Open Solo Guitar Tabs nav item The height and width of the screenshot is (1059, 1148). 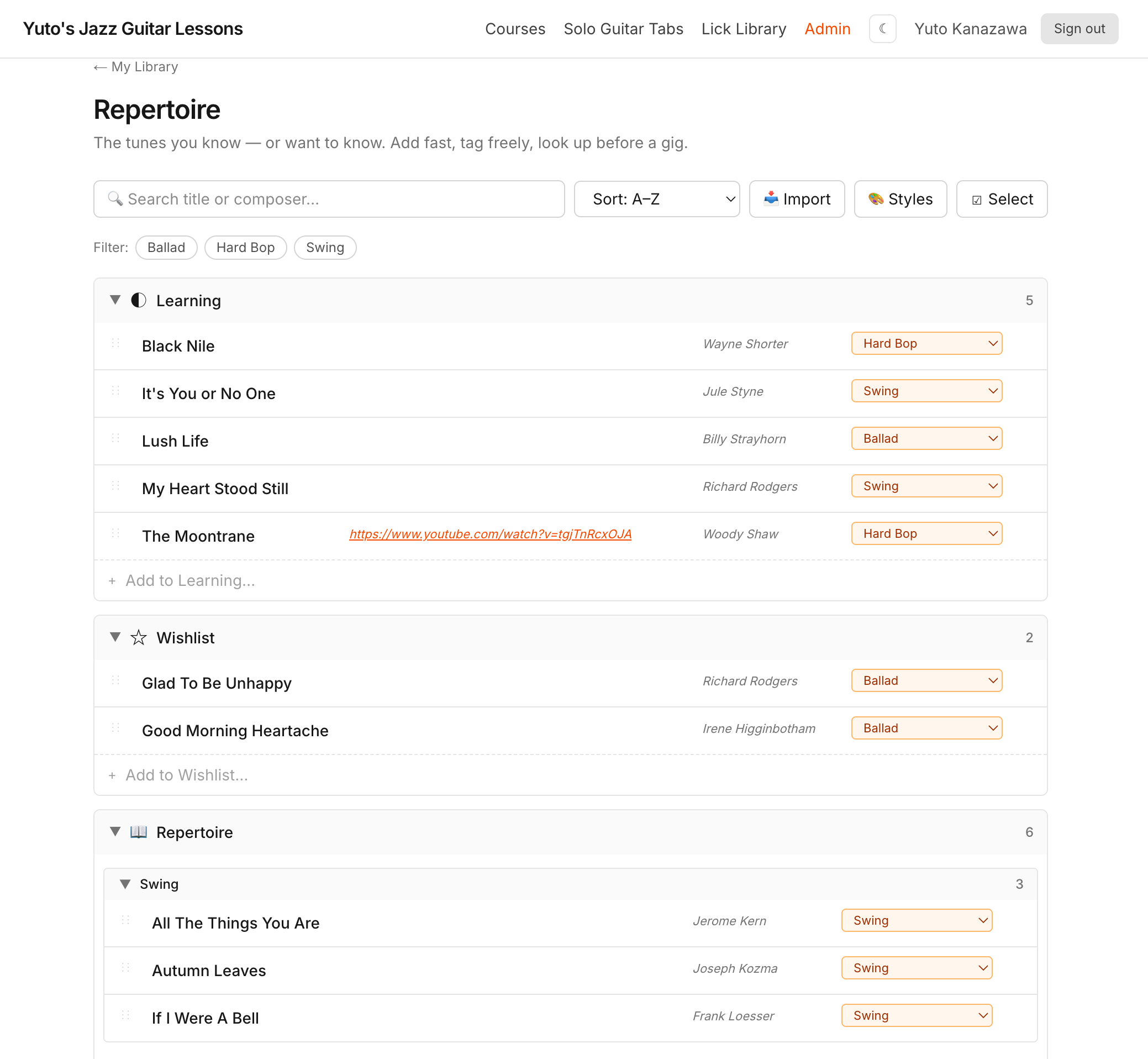623,29
